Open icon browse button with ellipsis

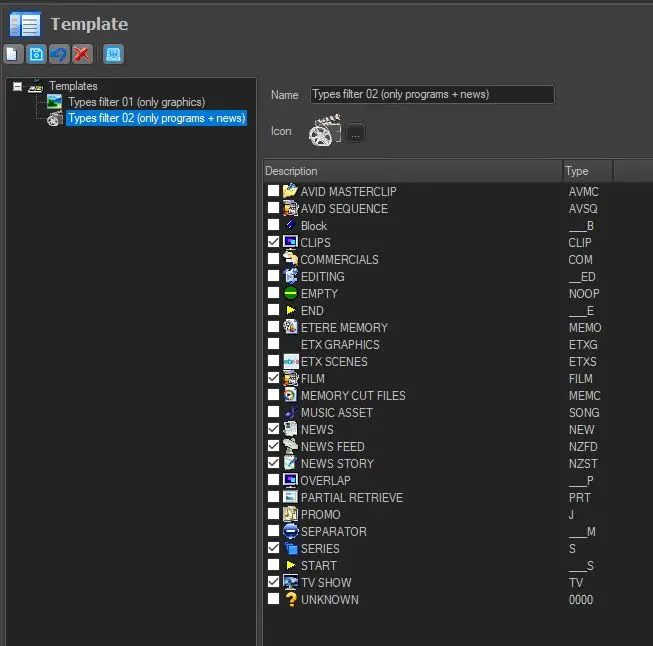tap(356, 133)
